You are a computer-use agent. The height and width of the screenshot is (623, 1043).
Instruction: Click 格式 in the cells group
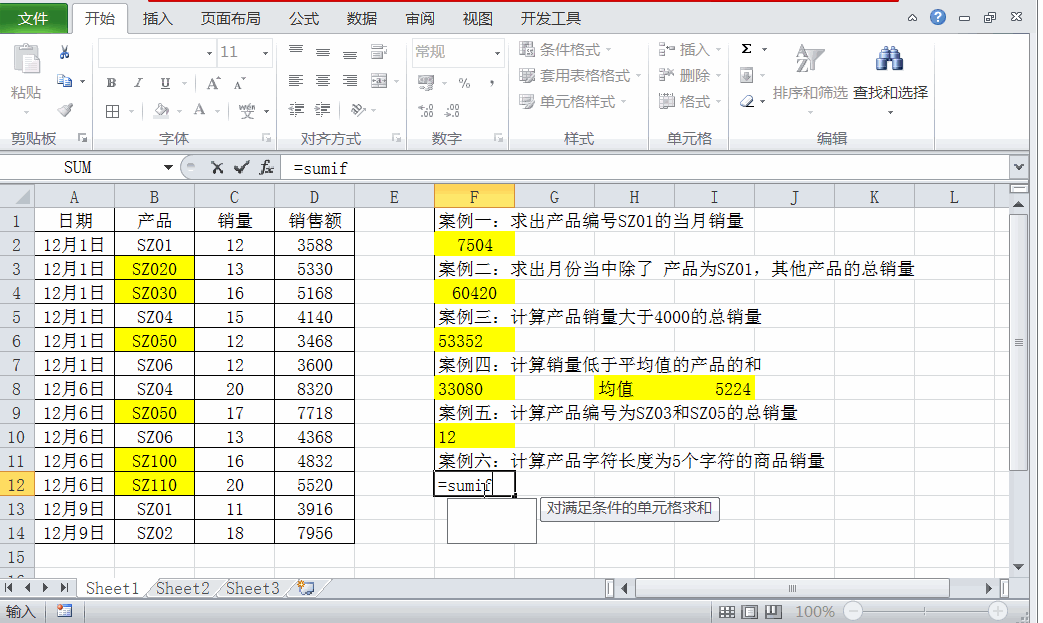(x=690, y=102)
